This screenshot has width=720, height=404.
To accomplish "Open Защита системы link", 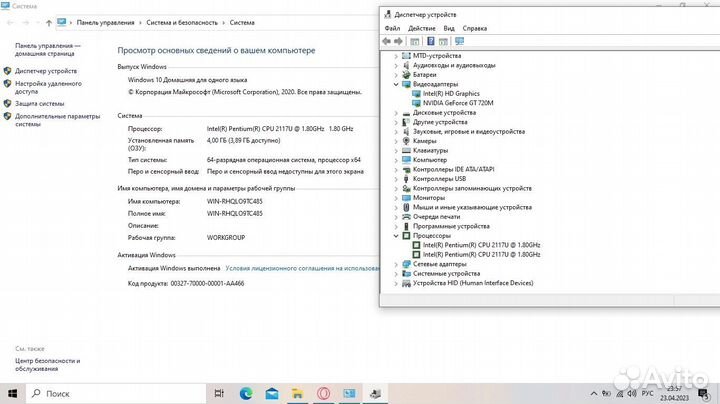I will pos(39,104).
